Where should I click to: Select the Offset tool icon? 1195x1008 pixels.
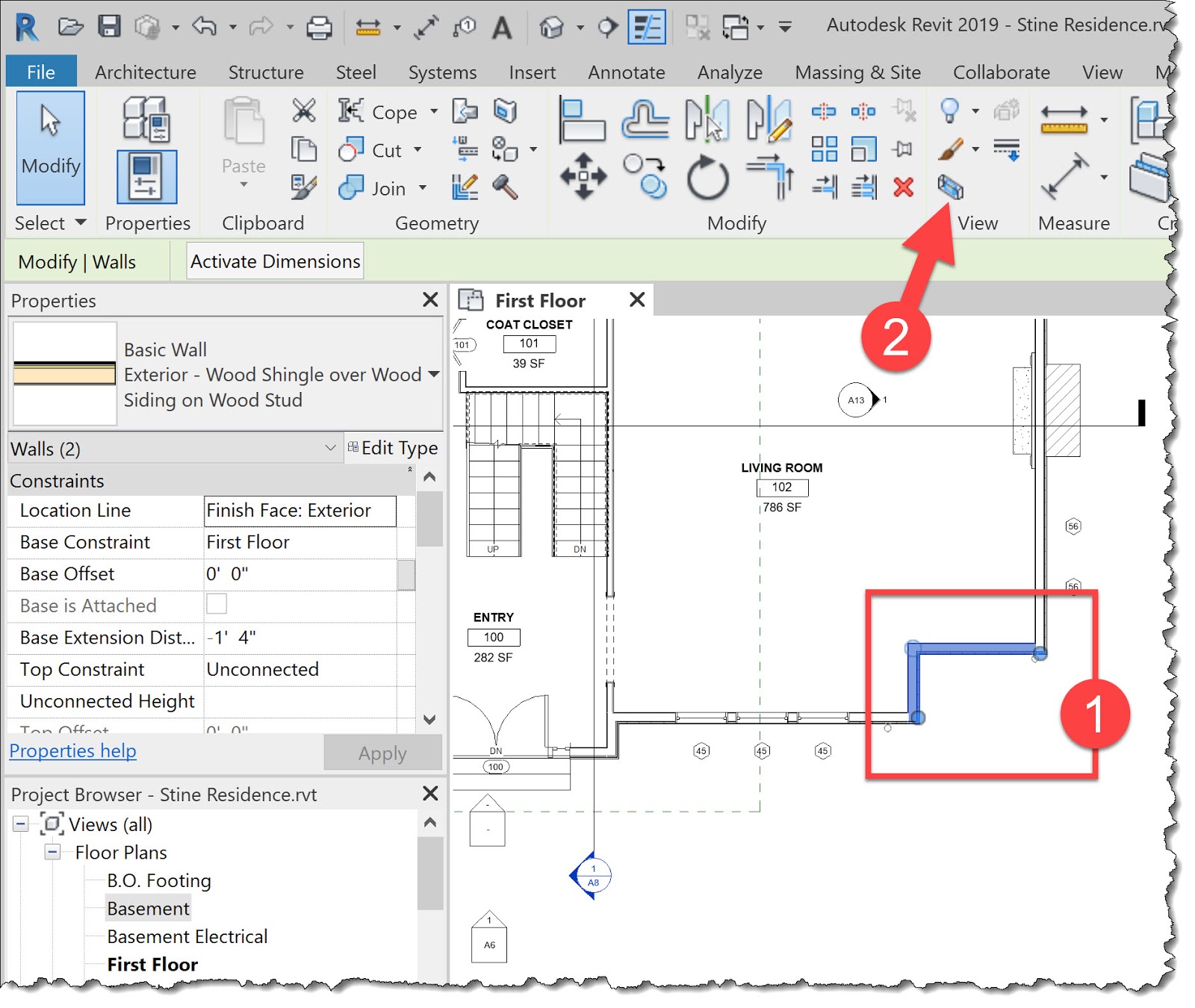(645, 119)
